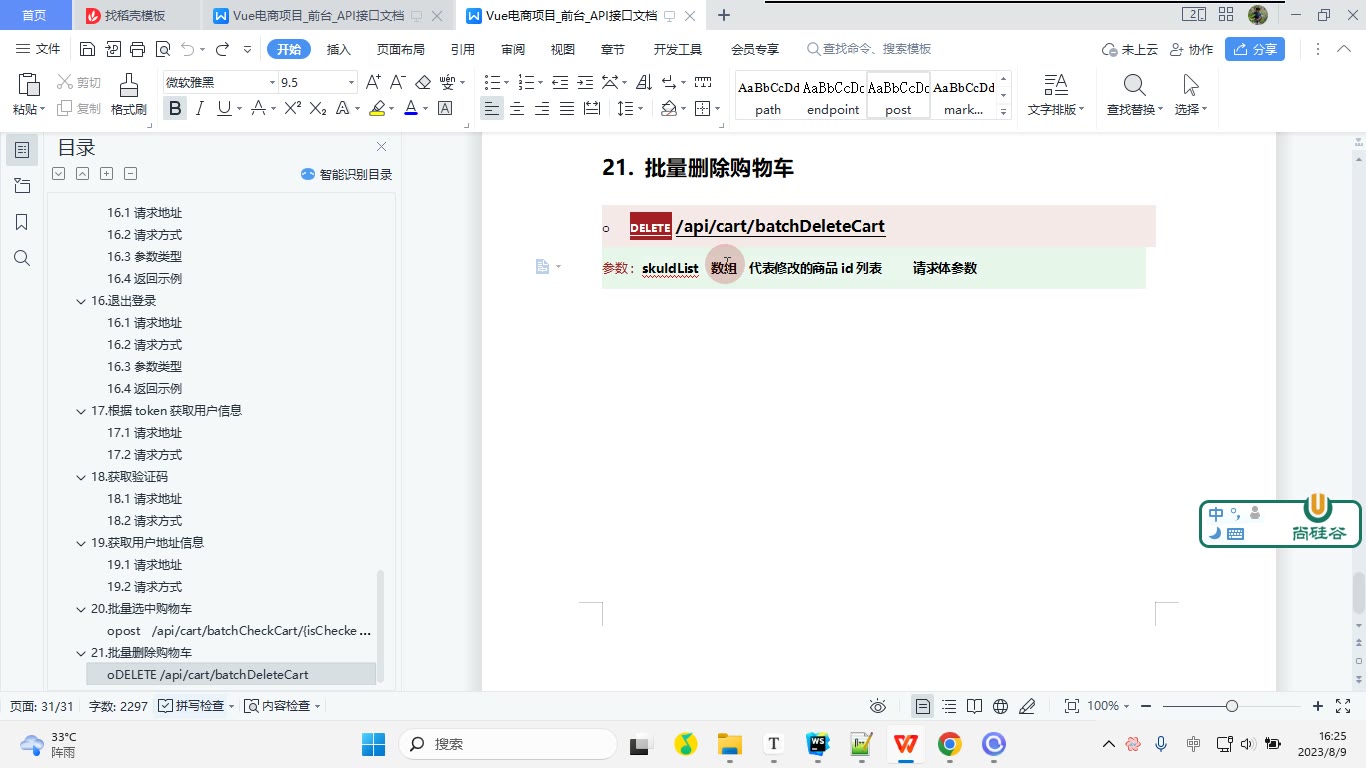Open font size 9.5 dropdown

[351, 82]
